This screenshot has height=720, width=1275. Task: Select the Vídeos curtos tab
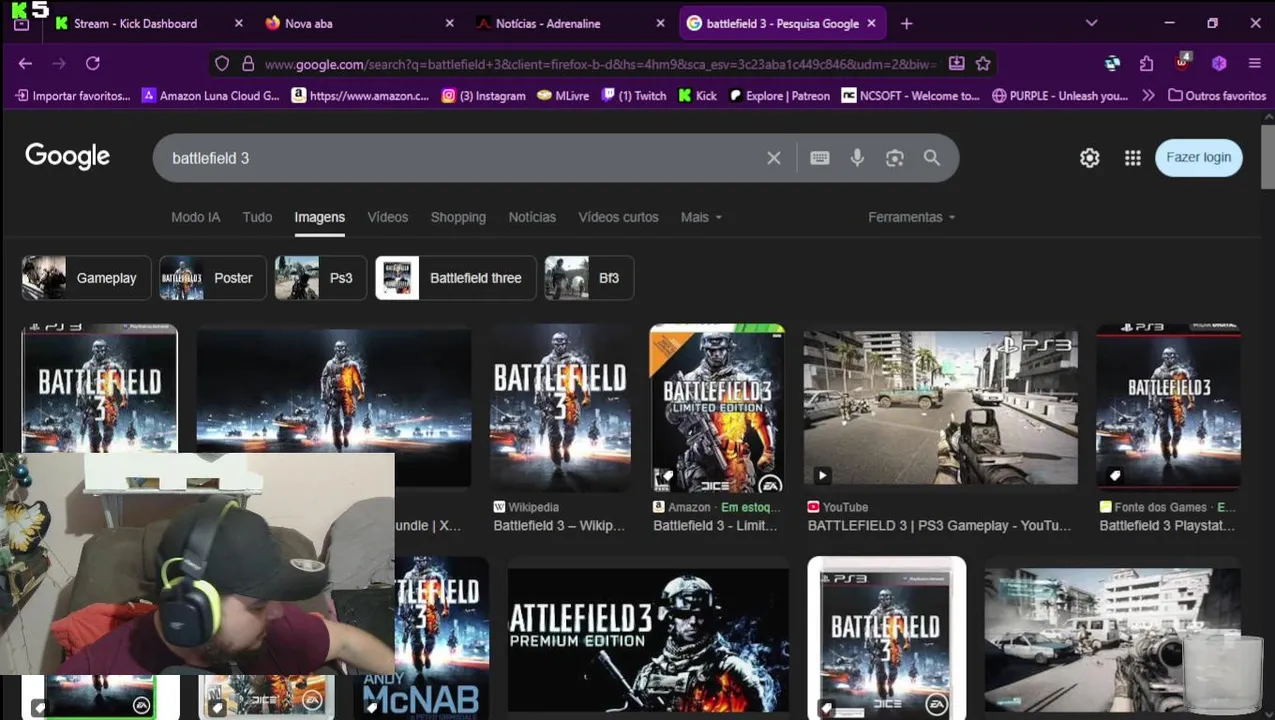click(618, 217)
